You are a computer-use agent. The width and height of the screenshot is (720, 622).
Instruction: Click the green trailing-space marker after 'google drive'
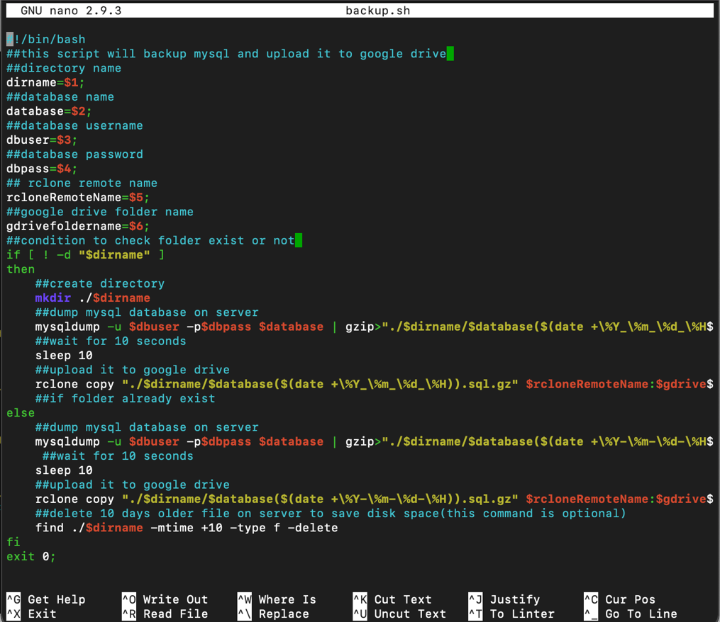pyautogui.click(x=450, y=54)
